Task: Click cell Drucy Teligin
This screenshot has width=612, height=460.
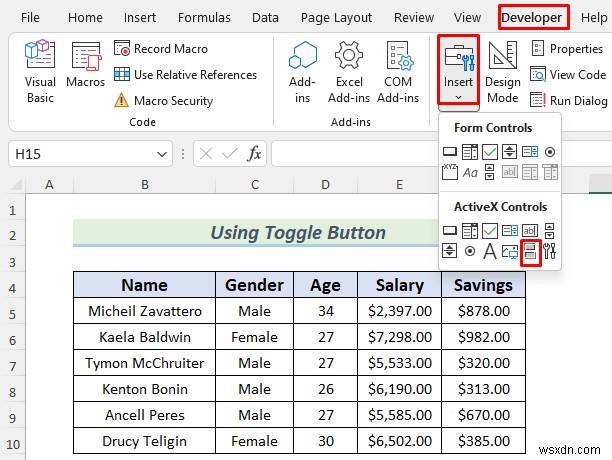Action: tap(144, 441)
